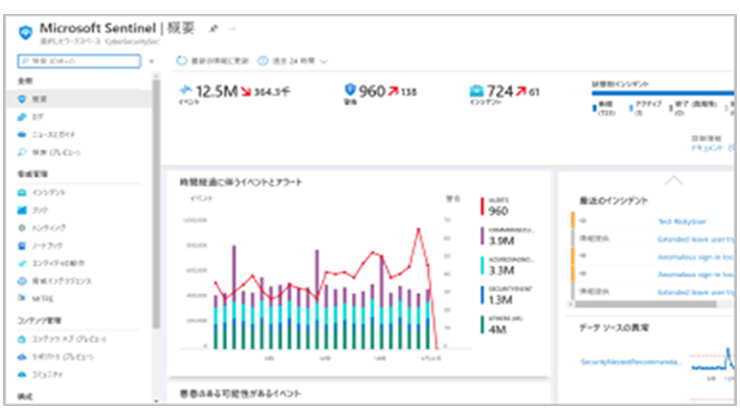This screenshot has height=417, width=740.
Task: Click the 最近のインシデント heading
Action: click(x=614, y=201)
